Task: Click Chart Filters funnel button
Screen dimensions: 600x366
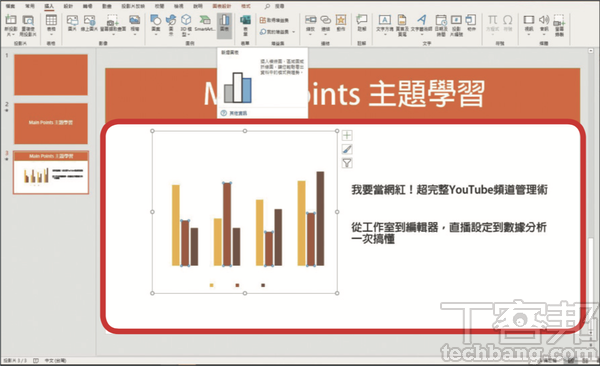Action: coord(347,163)
